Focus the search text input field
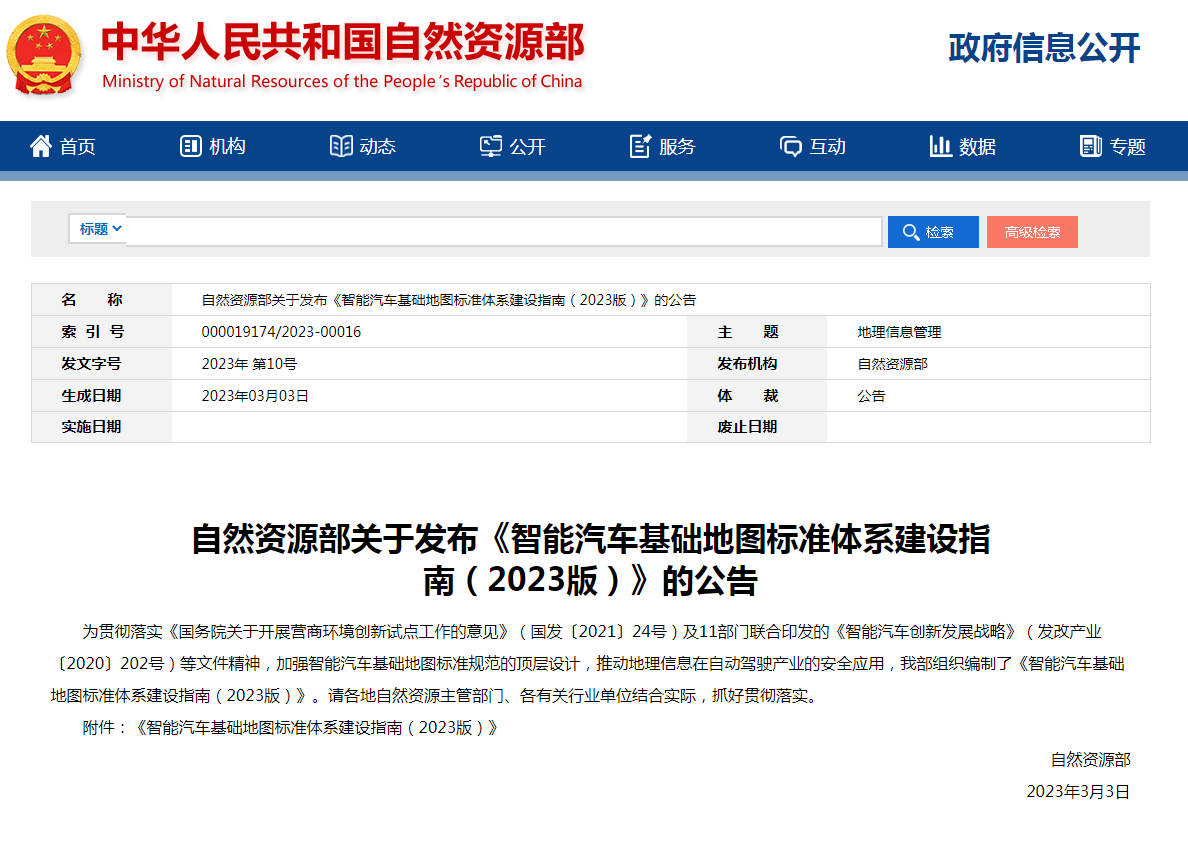 click(504, 231)
